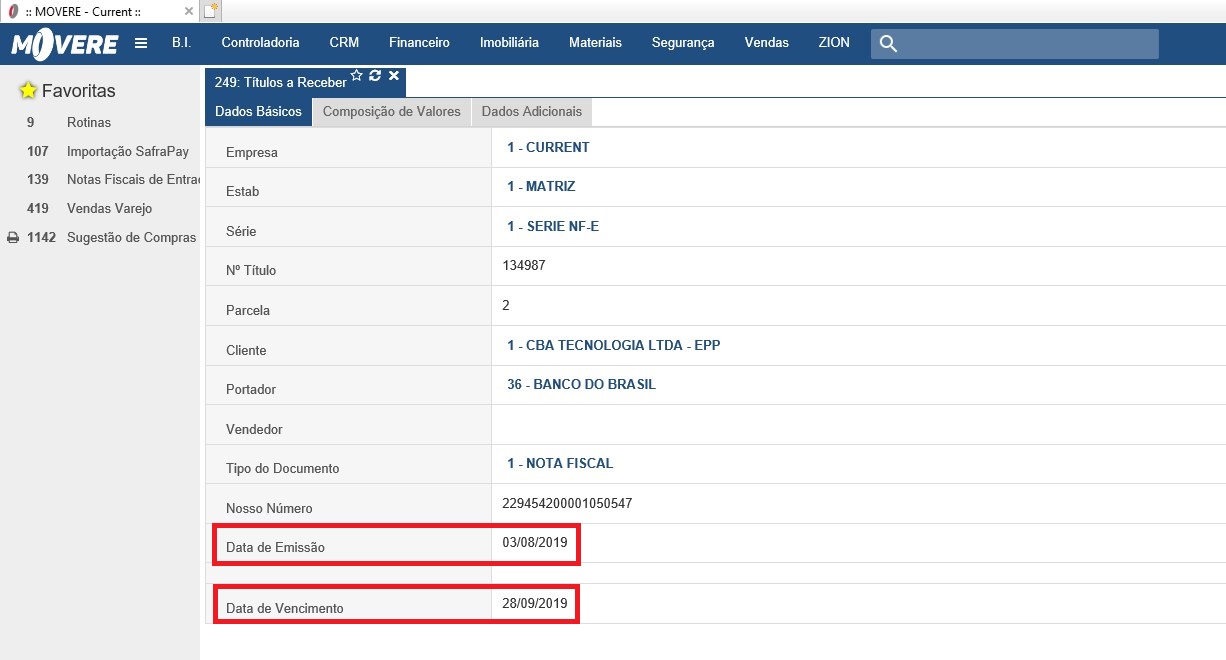The height and width of the screenshot is (660, 1226).
Task: Open the hamburger menu icon
Action: (141, 43)
